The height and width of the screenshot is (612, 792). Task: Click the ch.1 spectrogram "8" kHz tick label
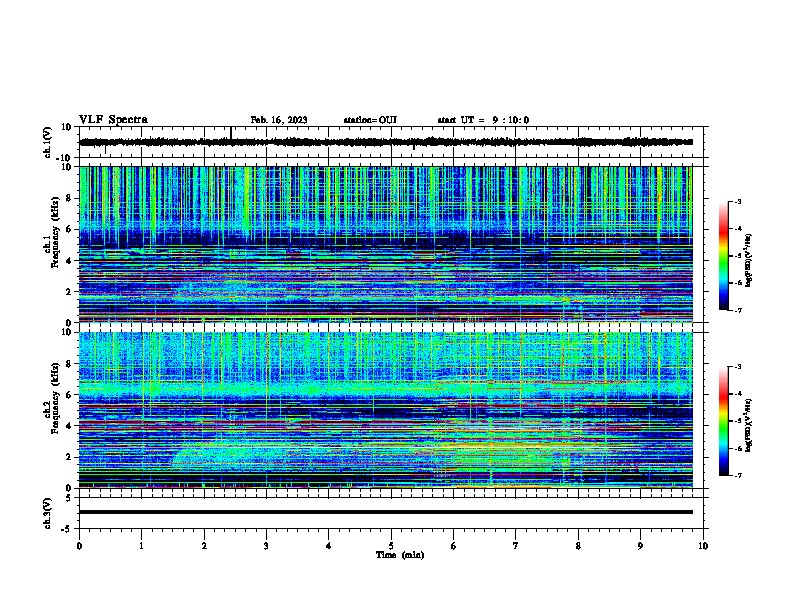pyautogui.click(x=70, y=198)
